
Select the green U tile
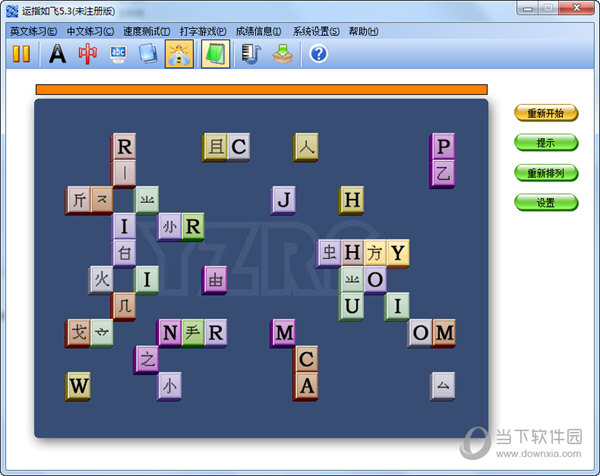click(x=351, y=307)
